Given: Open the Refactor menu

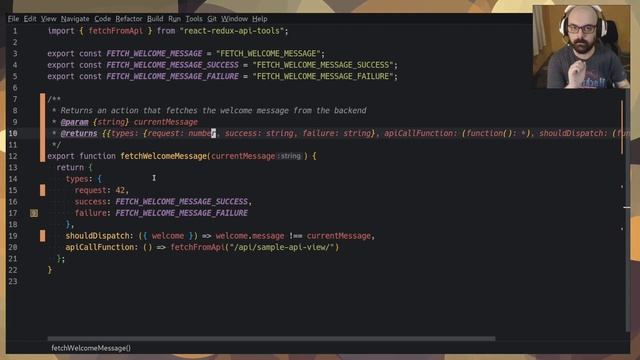Looking at the screenshot, I should (x=129, y=19).
